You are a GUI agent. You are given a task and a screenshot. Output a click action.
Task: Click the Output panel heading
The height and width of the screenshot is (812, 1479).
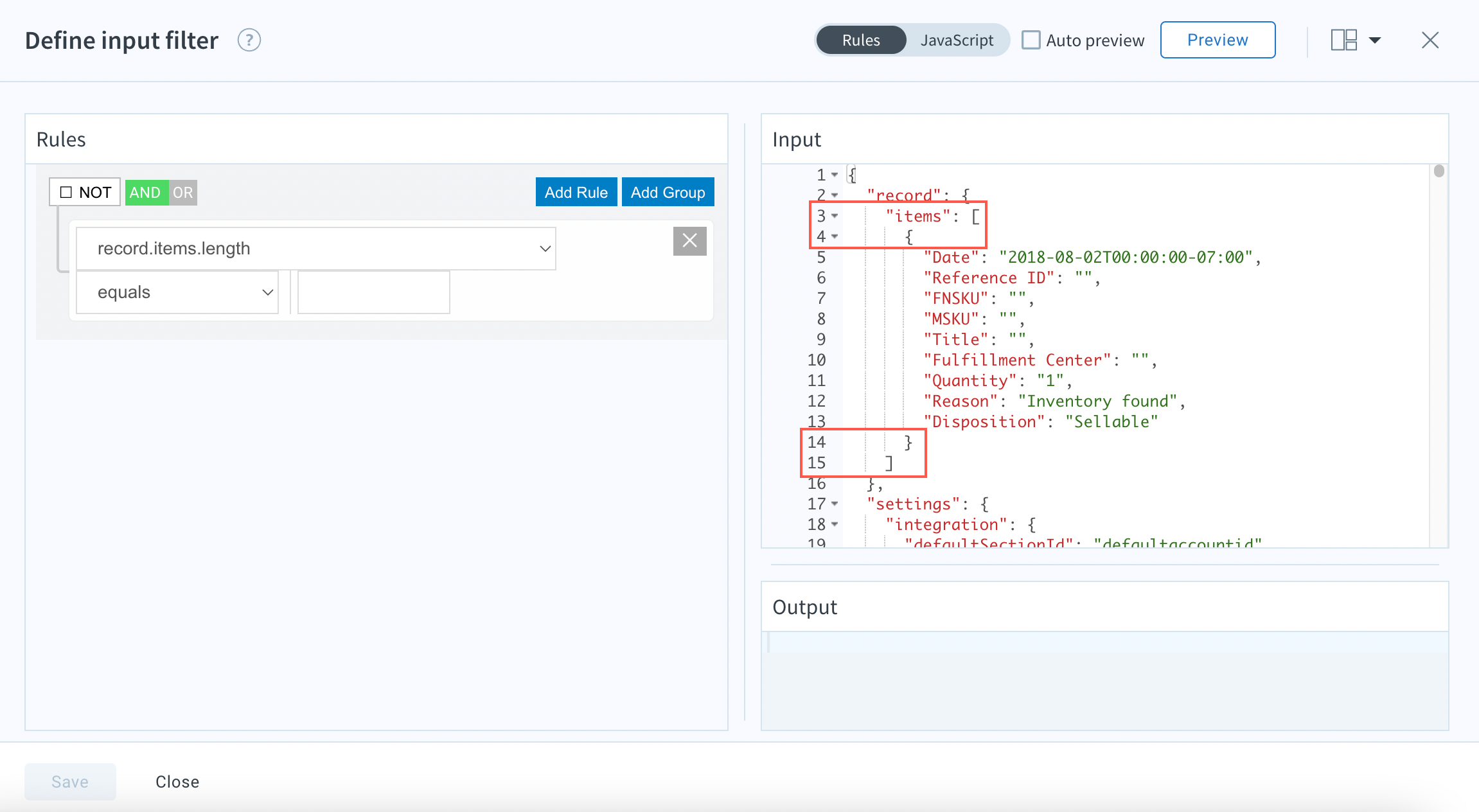point(804,607)
